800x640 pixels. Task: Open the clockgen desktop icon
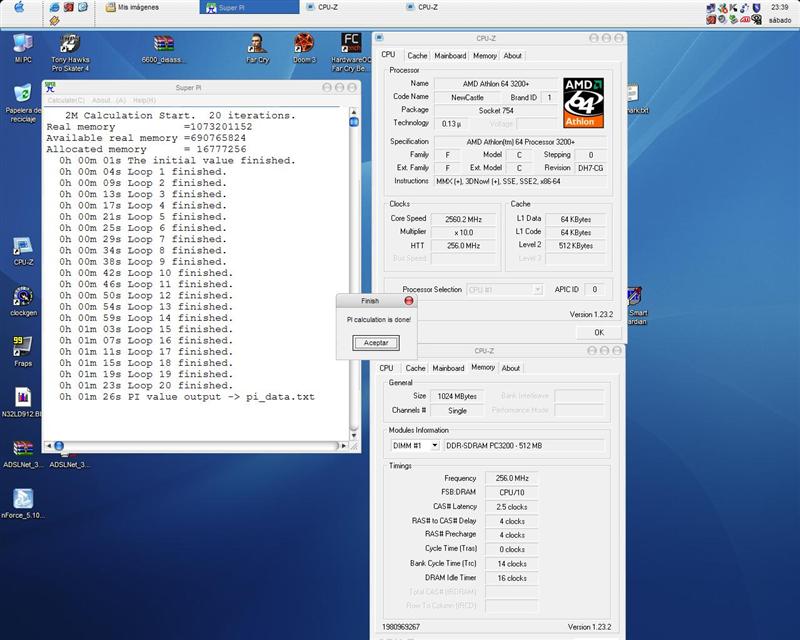23,297
